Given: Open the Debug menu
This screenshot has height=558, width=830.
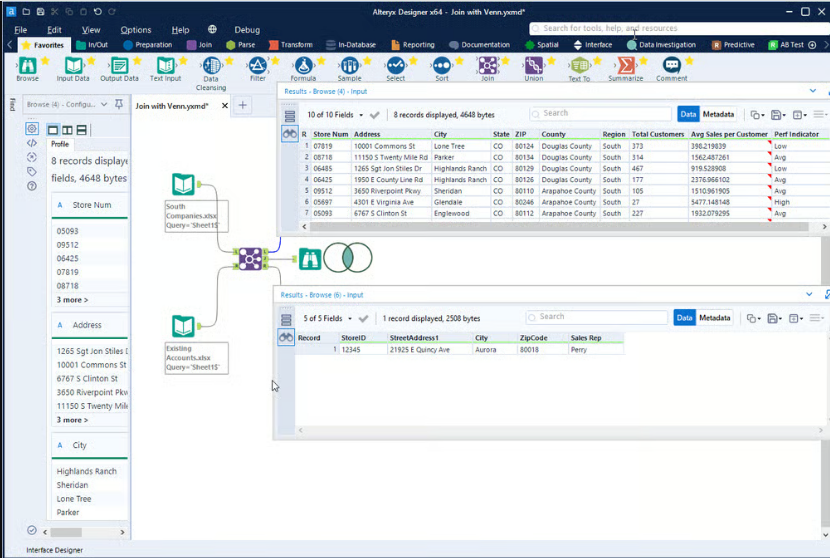Looking at the screenshot, I should pos(247,30).
